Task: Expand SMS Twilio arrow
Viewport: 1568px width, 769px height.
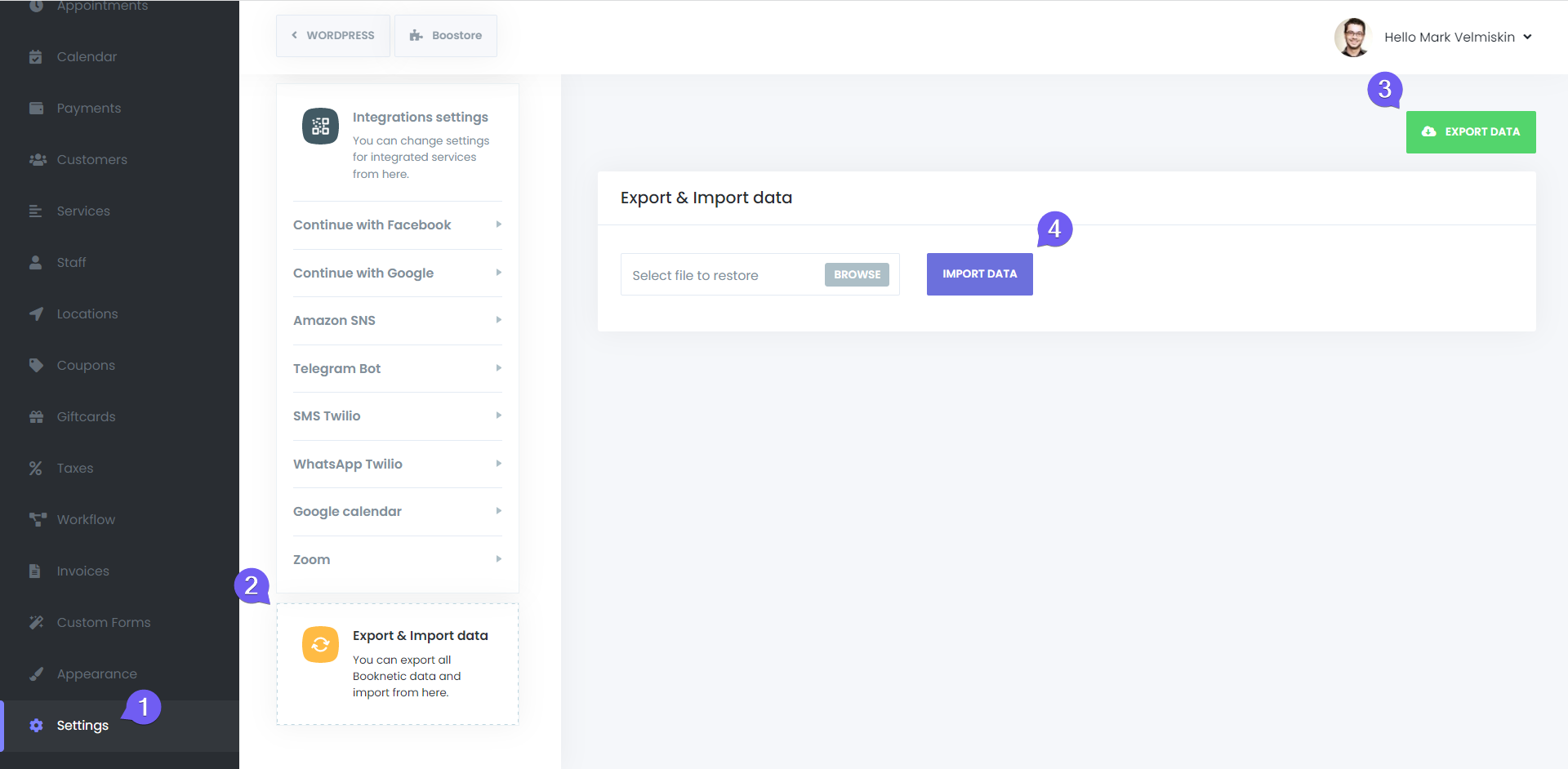Action: (x=498, y=416)
